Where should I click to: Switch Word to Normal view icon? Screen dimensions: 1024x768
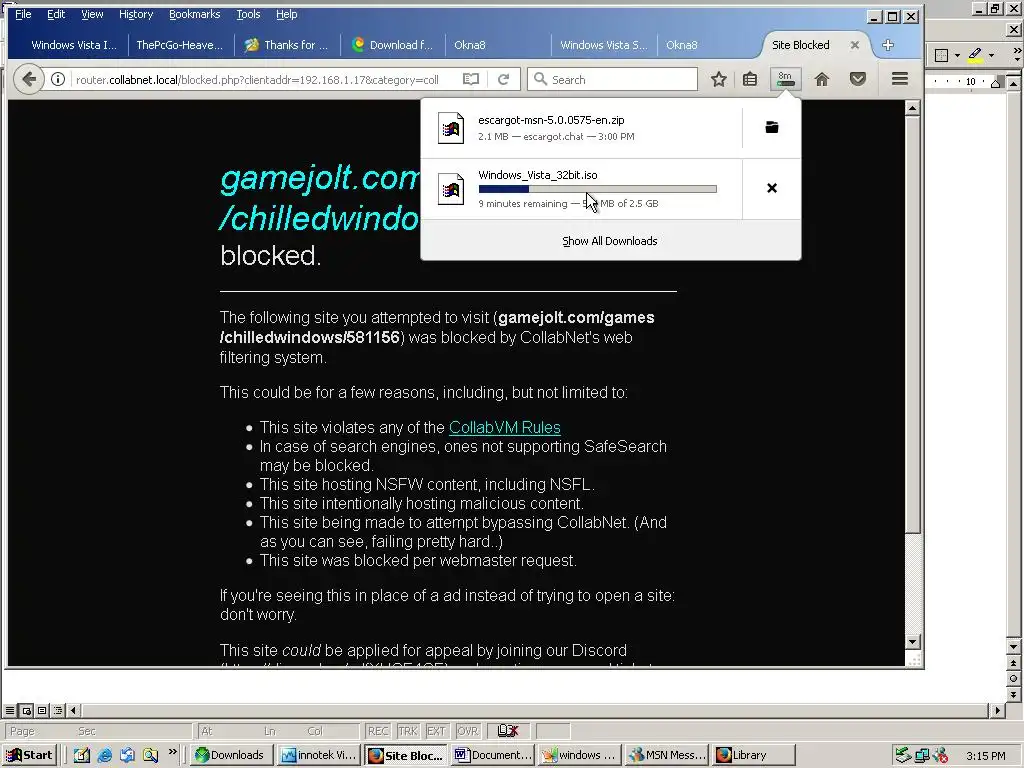(x=10, y=710)
